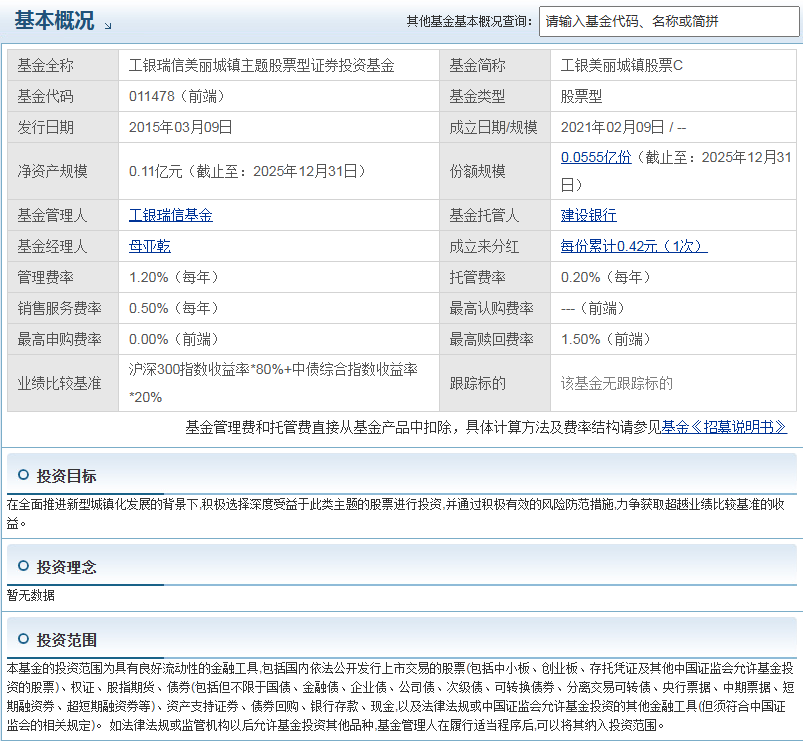Image resolution: width=803 pixels, height=741 pixels.
Task: Click the max subscription fee value ---(前端)
Action: [x=593, y=308]
